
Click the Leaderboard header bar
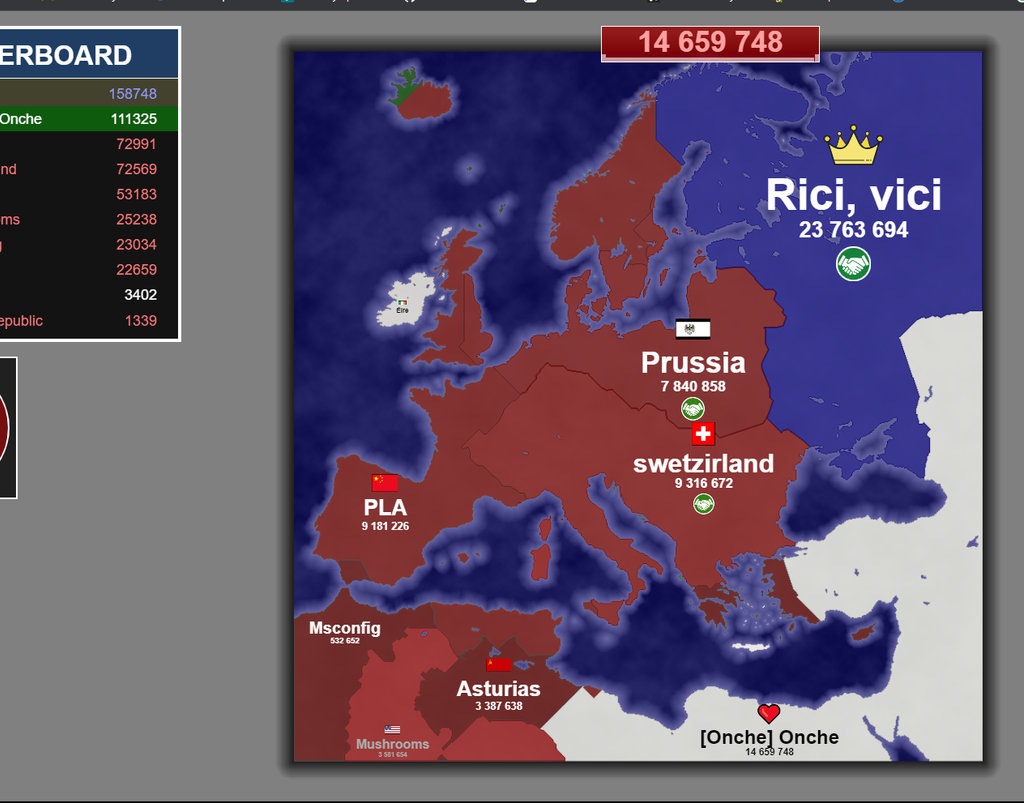pos(88,54)
